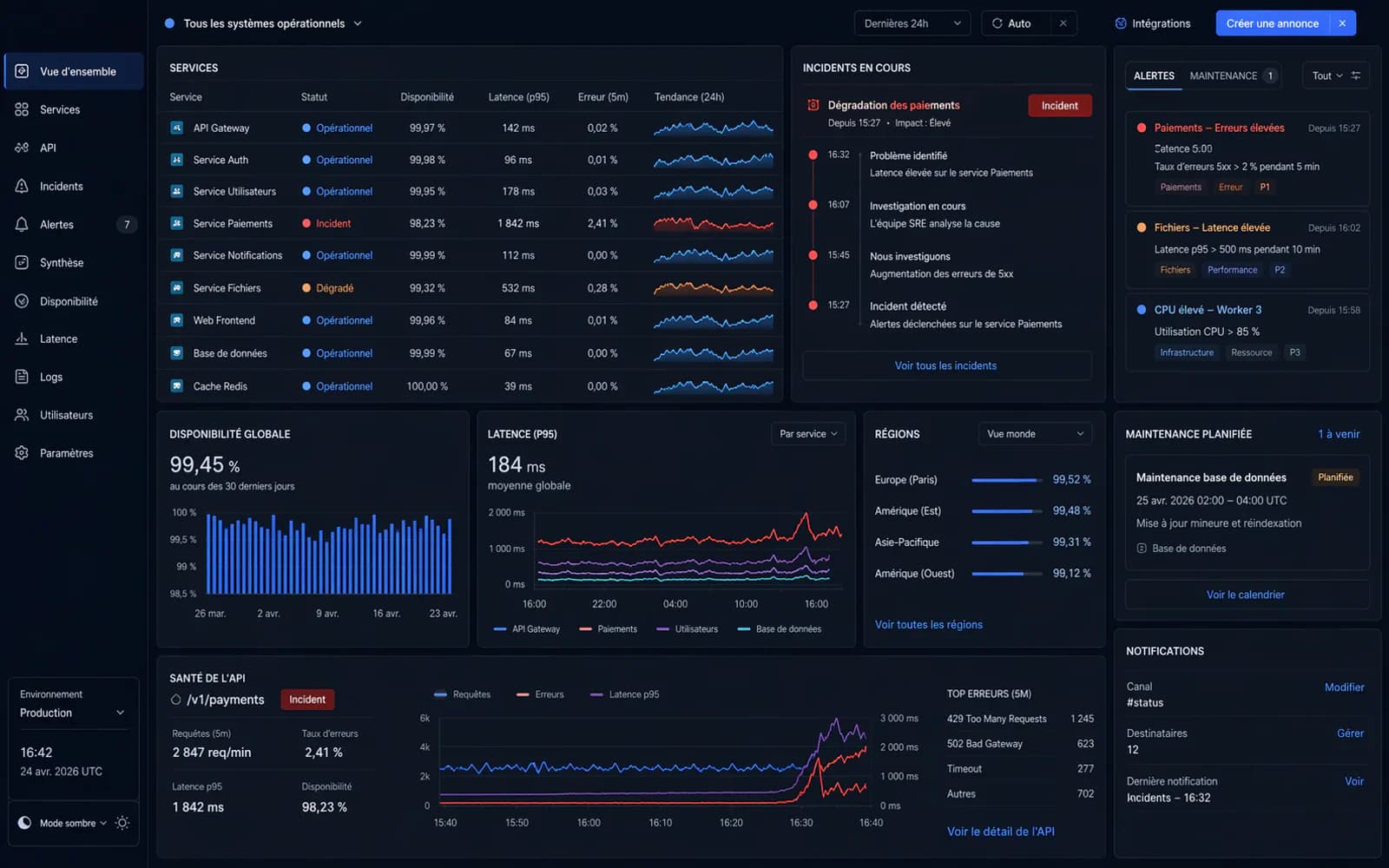Click the Service Auth row icon

(176, 160)
